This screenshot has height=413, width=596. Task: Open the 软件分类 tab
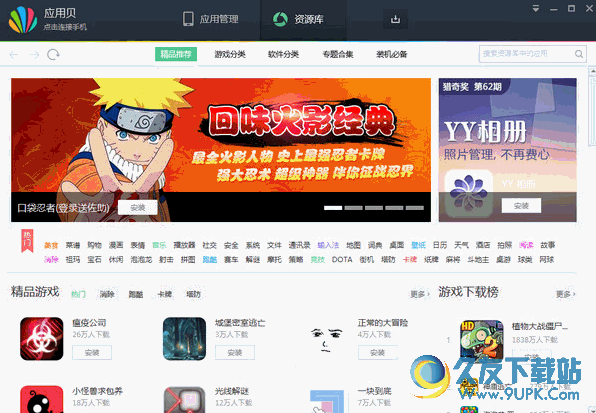(x=284, y=54)
